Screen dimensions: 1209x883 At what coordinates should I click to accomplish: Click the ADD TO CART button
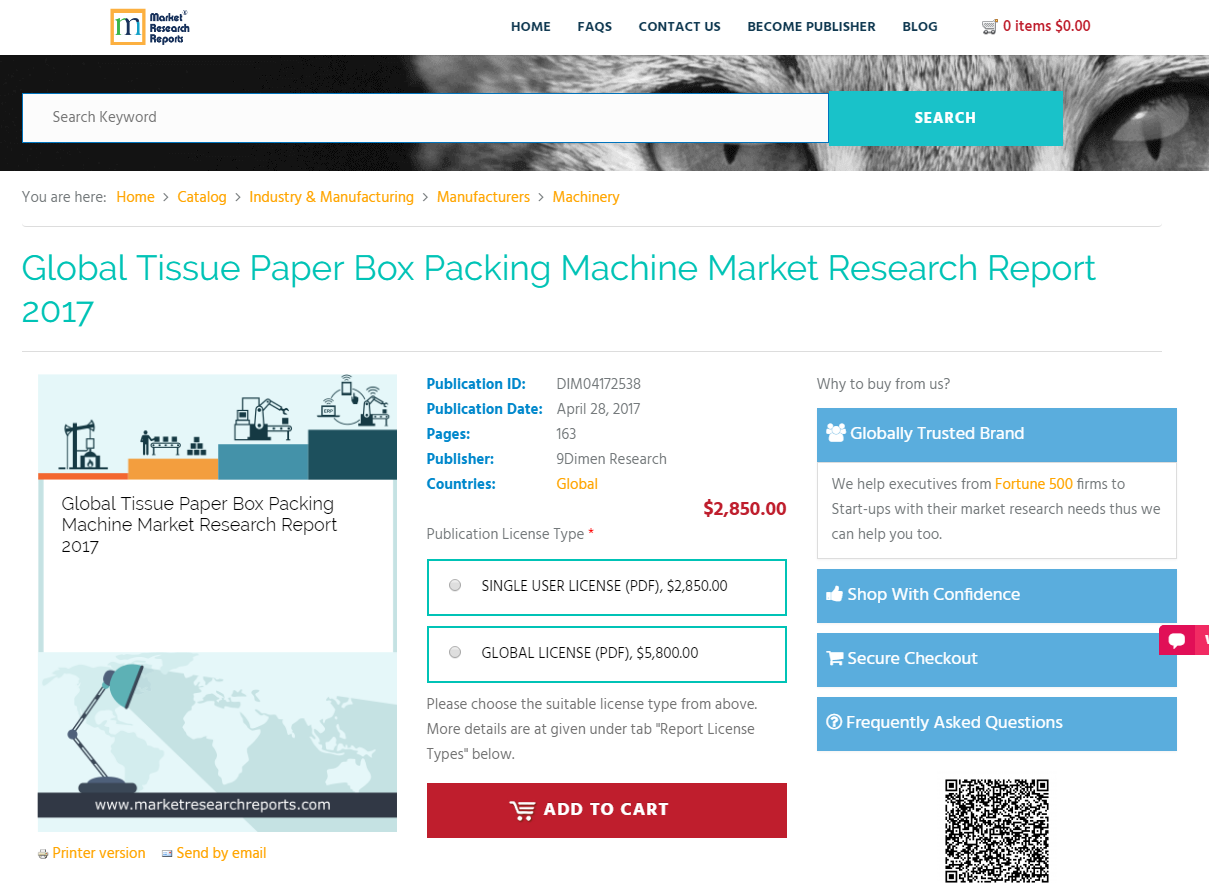tap(607, 810)
